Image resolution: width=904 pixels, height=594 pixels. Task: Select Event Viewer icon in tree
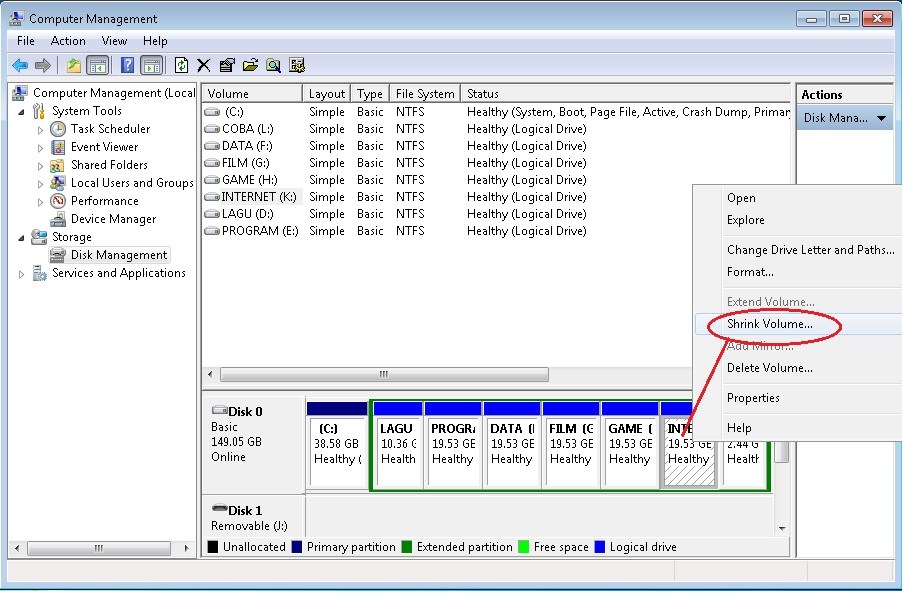point(58,147)
